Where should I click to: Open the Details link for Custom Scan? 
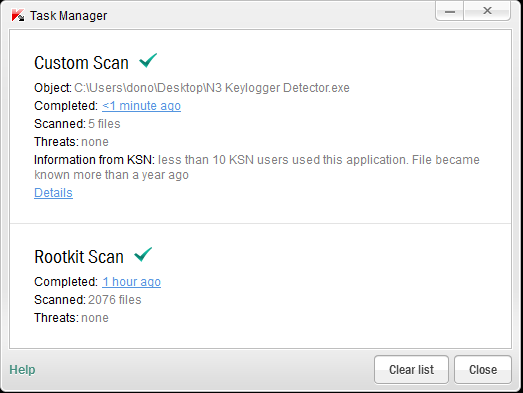point(53,193)
